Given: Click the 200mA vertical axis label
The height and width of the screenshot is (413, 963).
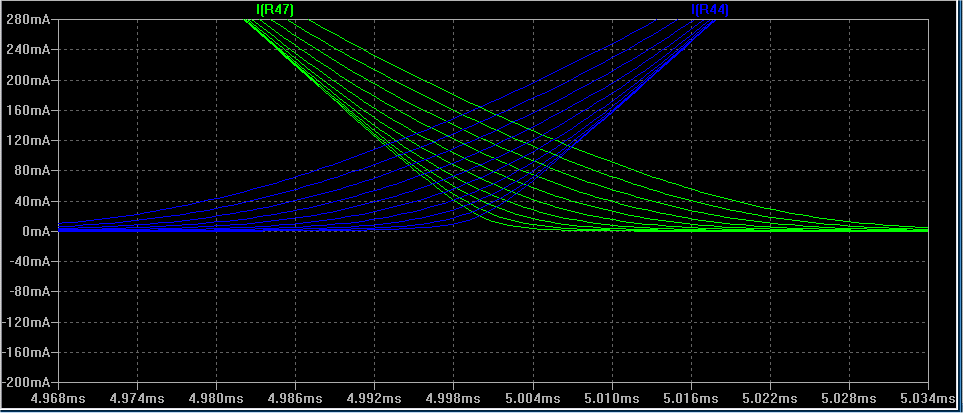Looking at the screenshot, I should [28, 80].
